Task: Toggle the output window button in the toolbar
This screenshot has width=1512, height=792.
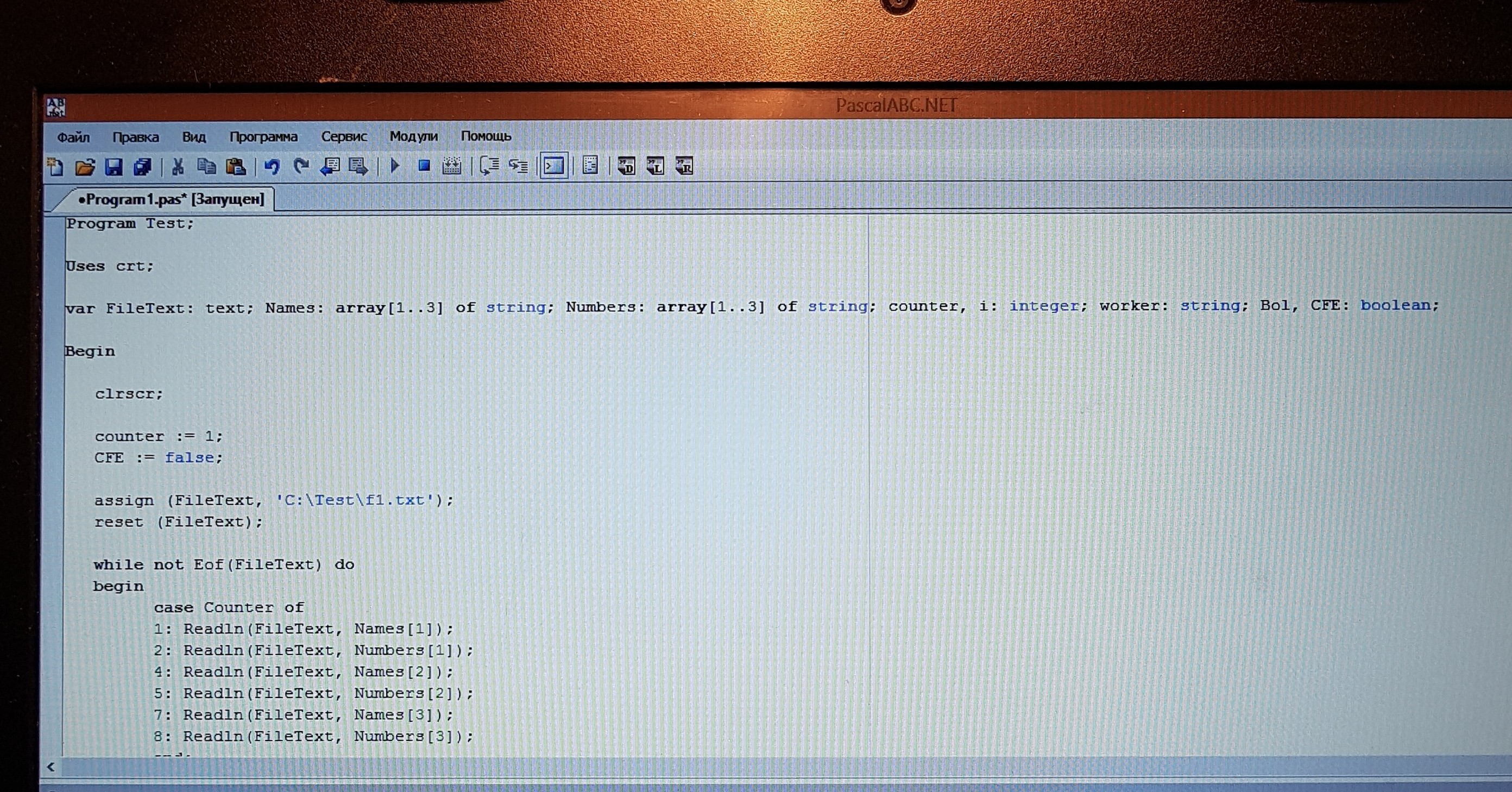Action: [553, 167]
